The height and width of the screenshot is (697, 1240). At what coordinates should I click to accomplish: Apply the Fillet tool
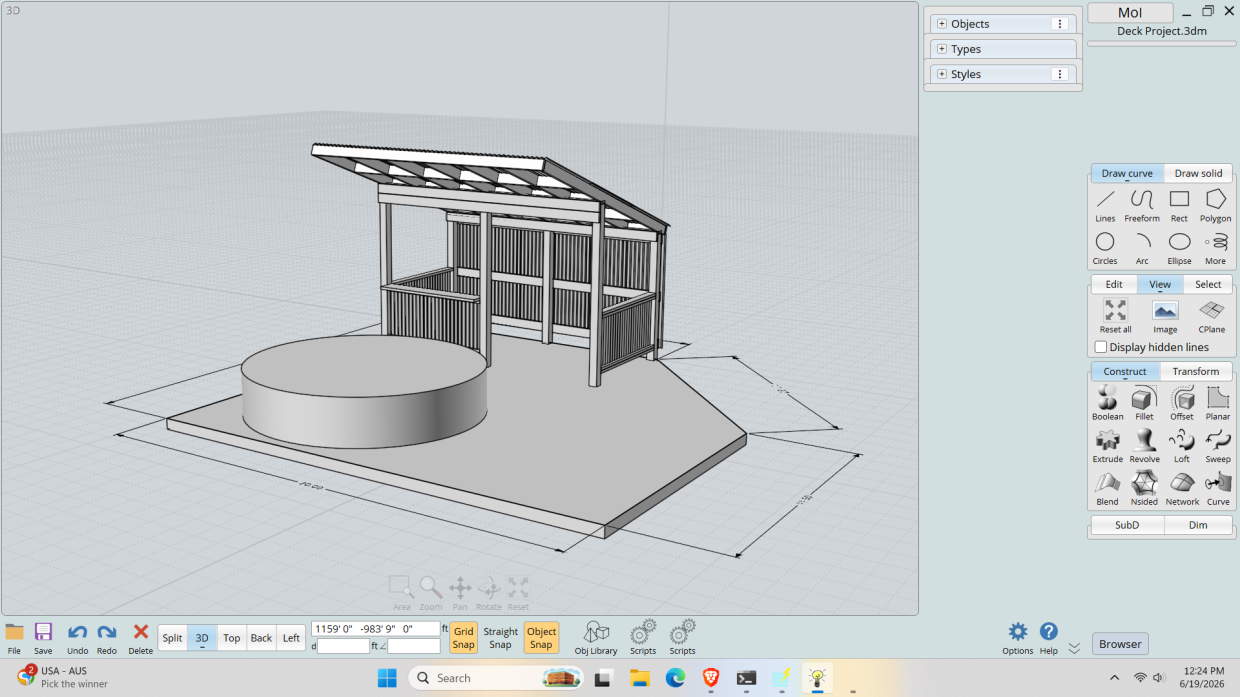click(x=1144, y=403)
